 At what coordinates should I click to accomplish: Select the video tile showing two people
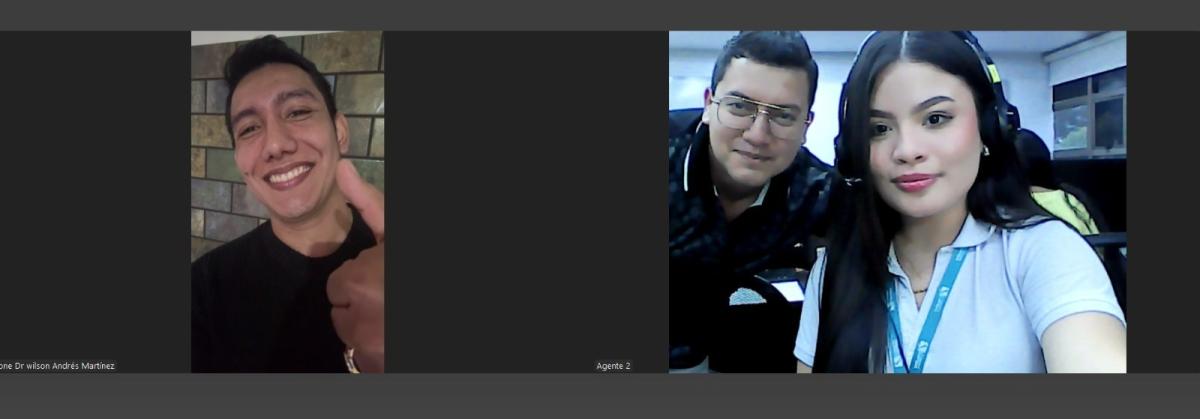pos(897,200)
